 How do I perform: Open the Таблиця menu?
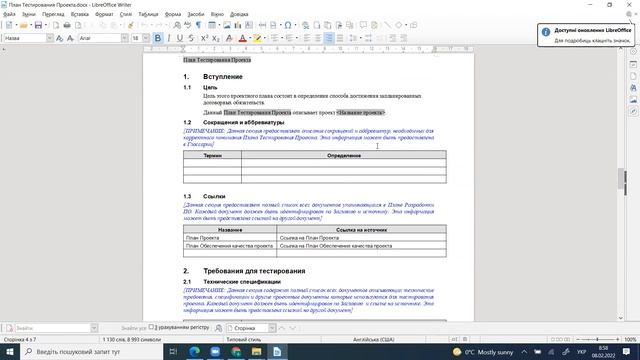(x=148, y=14)
